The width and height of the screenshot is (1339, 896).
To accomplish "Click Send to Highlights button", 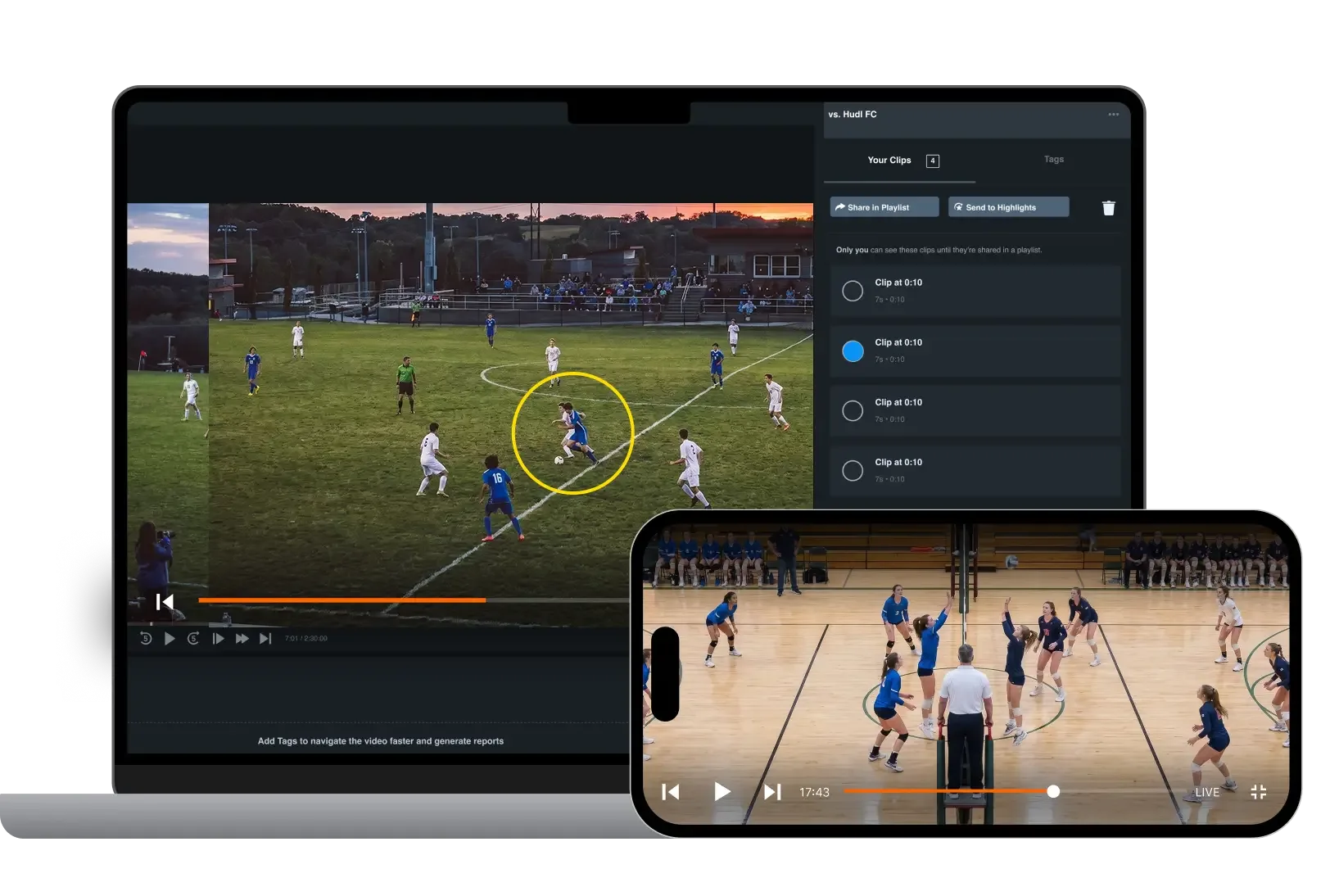I will point(1009,207).
